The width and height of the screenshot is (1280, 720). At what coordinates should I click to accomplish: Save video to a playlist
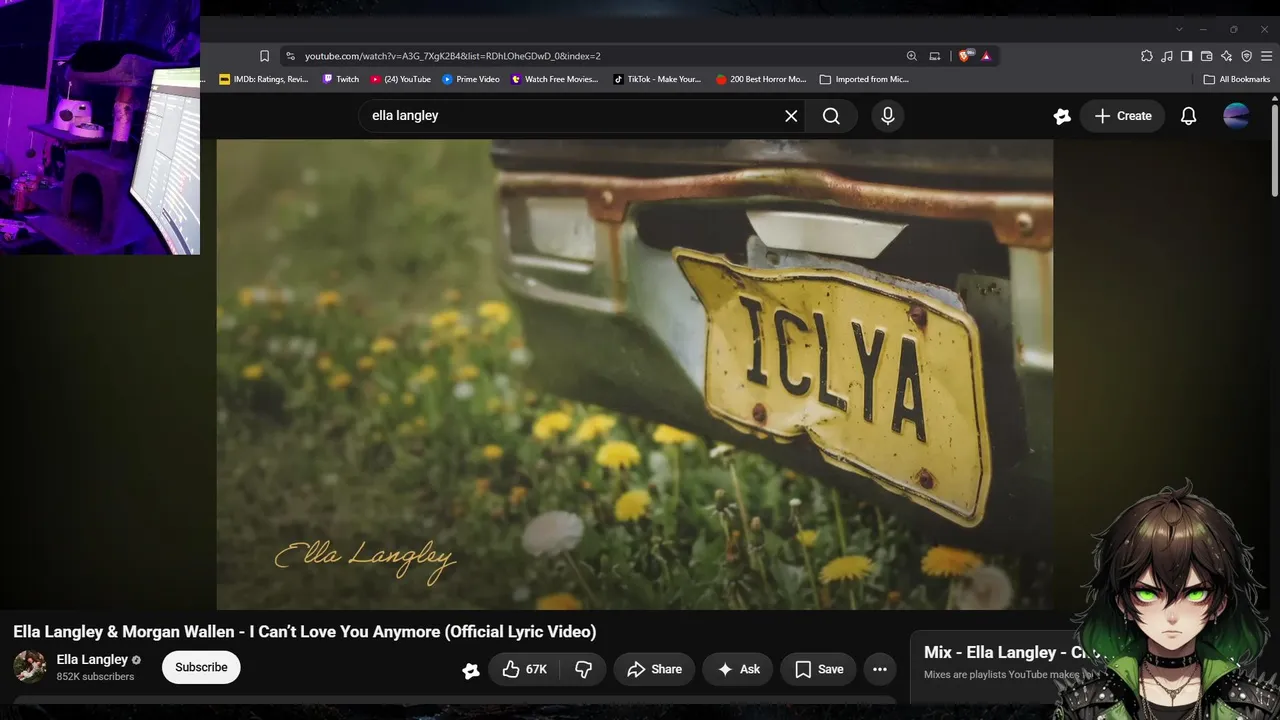point(819,669)
